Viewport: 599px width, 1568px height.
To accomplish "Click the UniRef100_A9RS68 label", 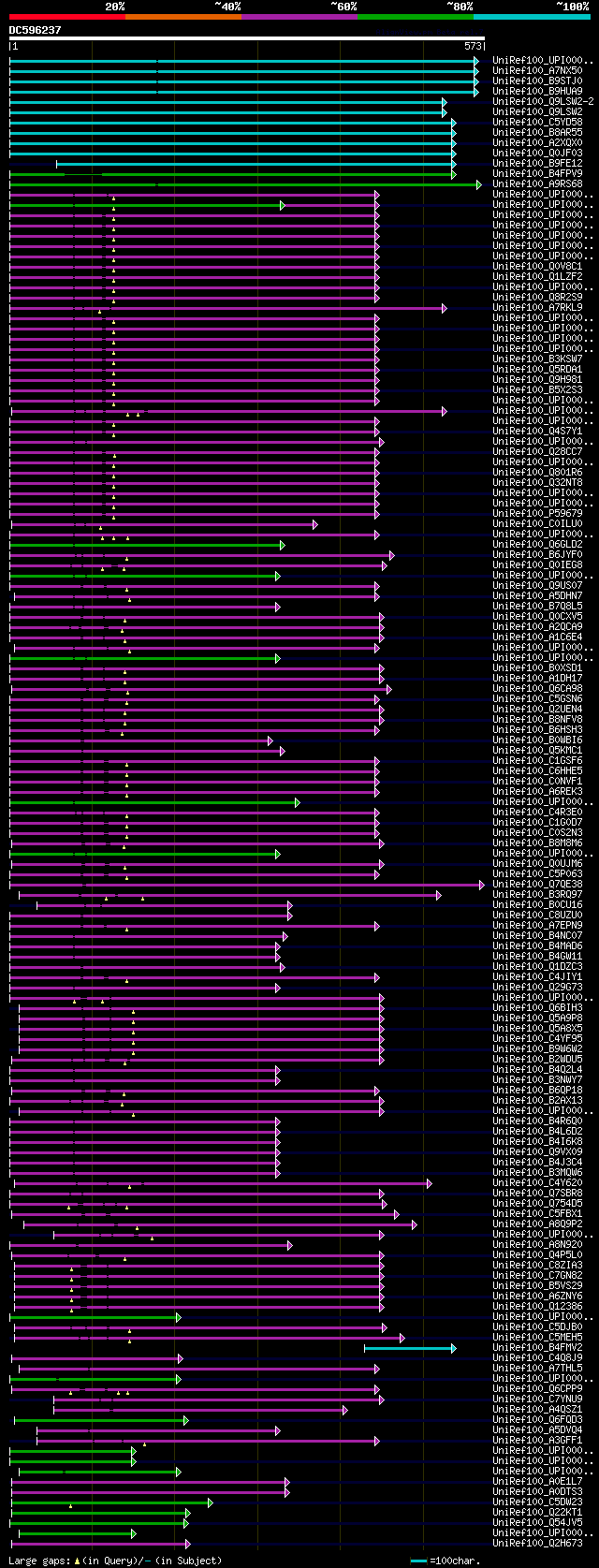I will (537, 184).
